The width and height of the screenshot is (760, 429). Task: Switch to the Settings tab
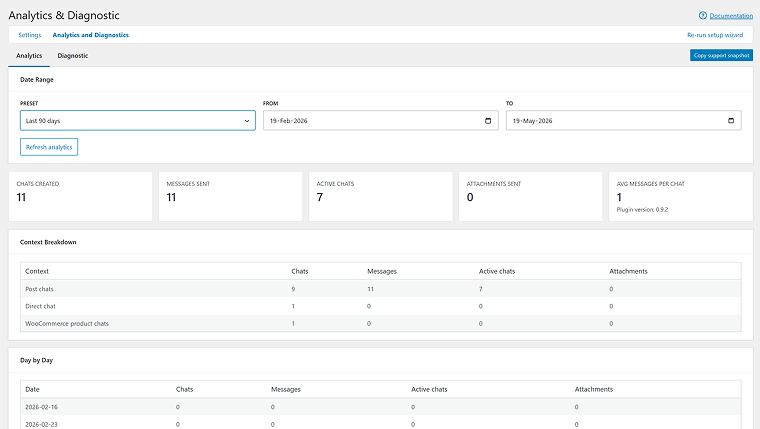click(30, 35)
